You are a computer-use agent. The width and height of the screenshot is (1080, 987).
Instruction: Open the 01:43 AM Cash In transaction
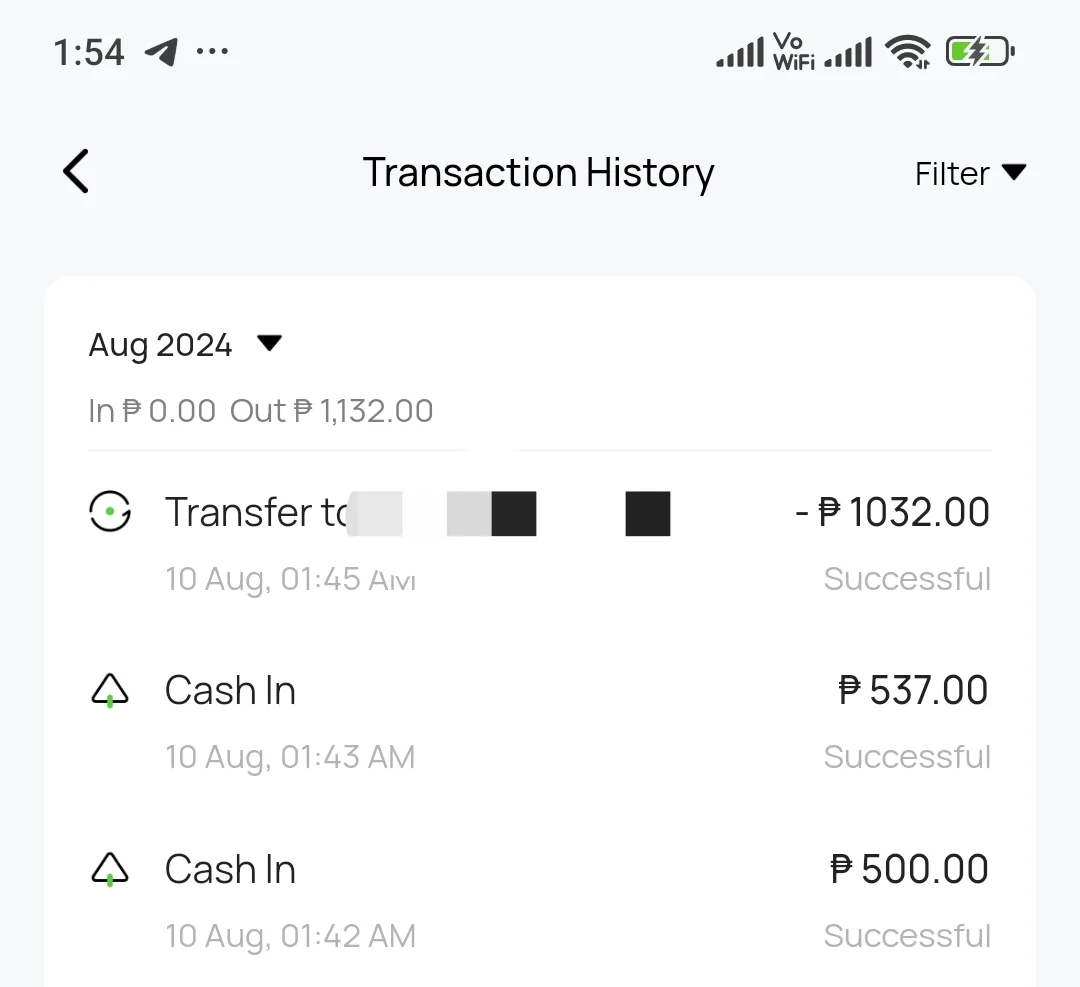(x=540, y=722)
